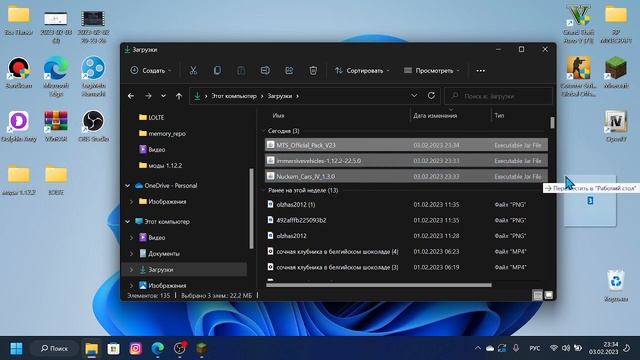640x360 pixels.
Task: Collapse the Сегодня (3) group
Action: (x=263, y=131)
